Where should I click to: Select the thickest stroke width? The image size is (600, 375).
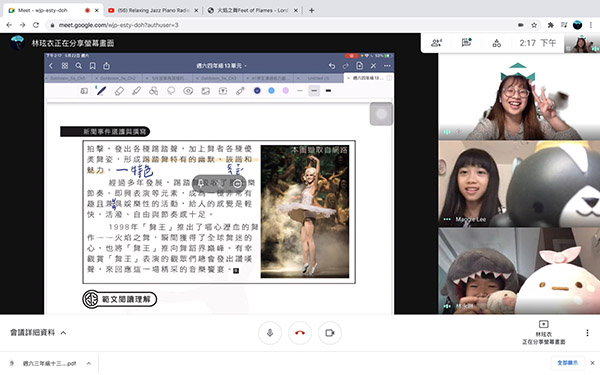328,91
